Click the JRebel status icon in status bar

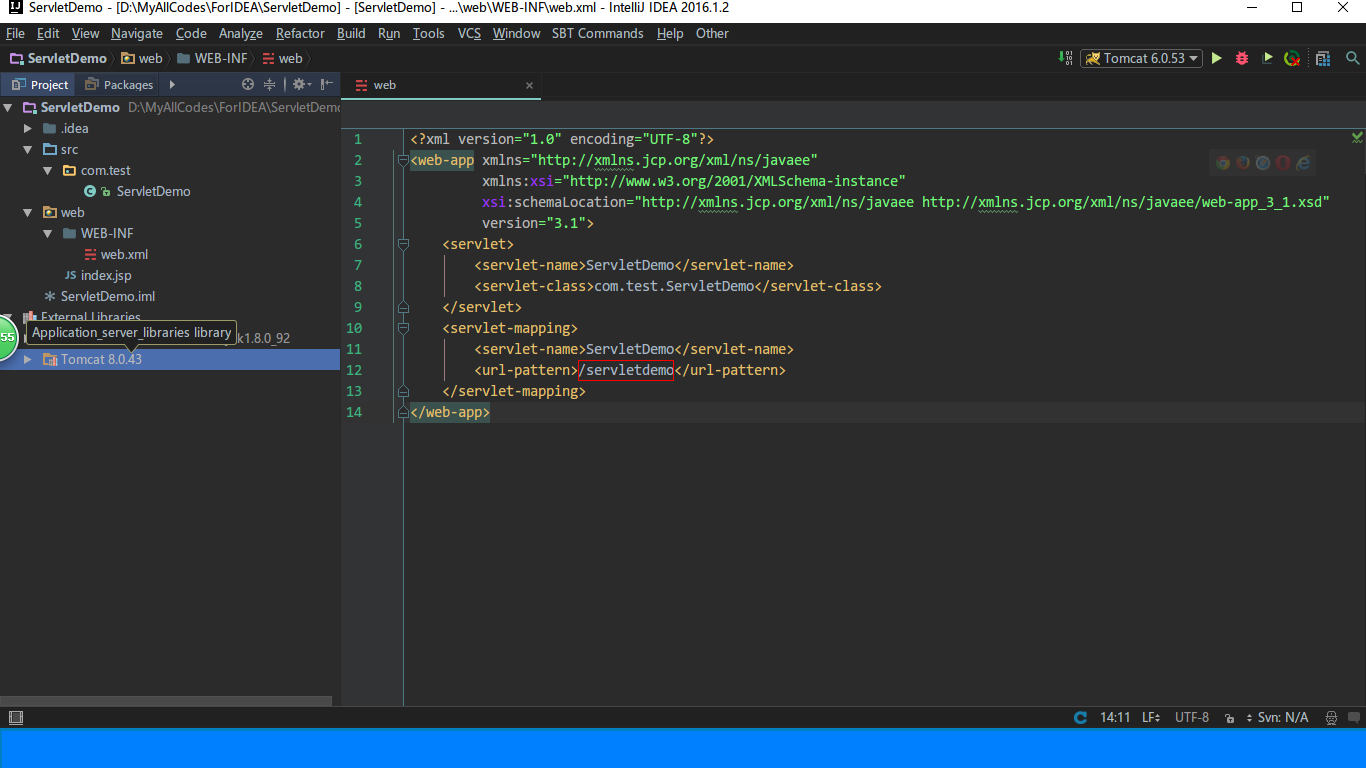coord(1080,717)
